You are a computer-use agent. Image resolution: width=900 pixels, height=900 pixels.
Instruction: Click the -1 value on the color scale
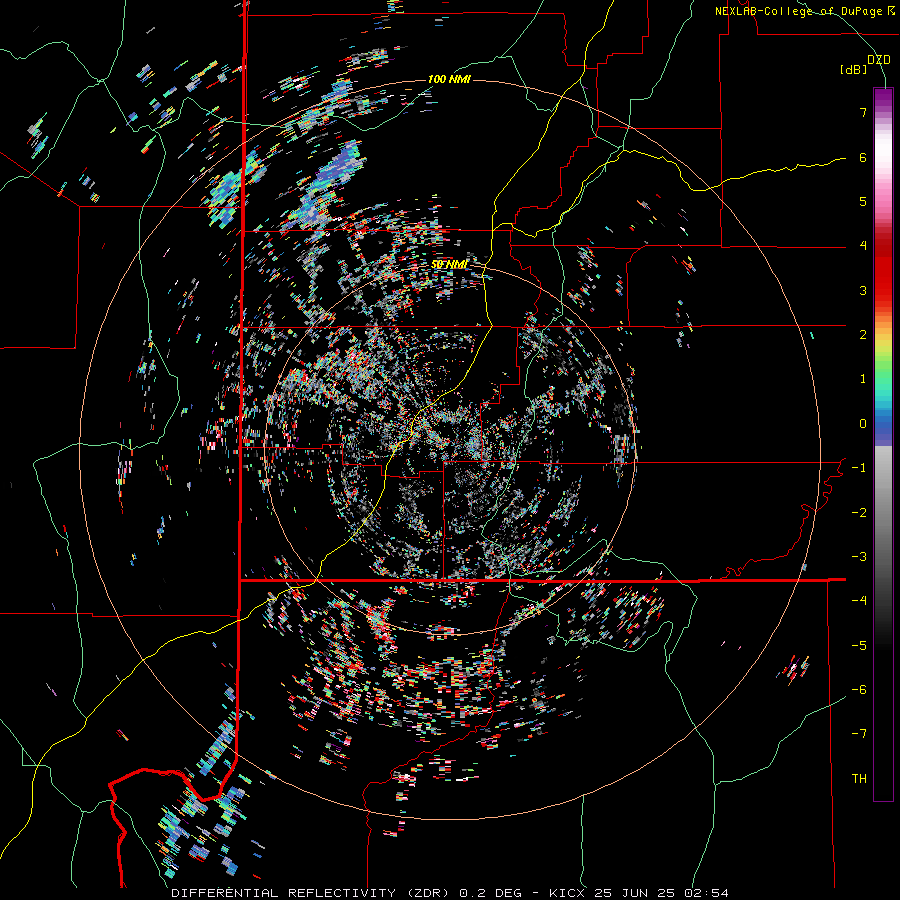[x=859, y=468]
